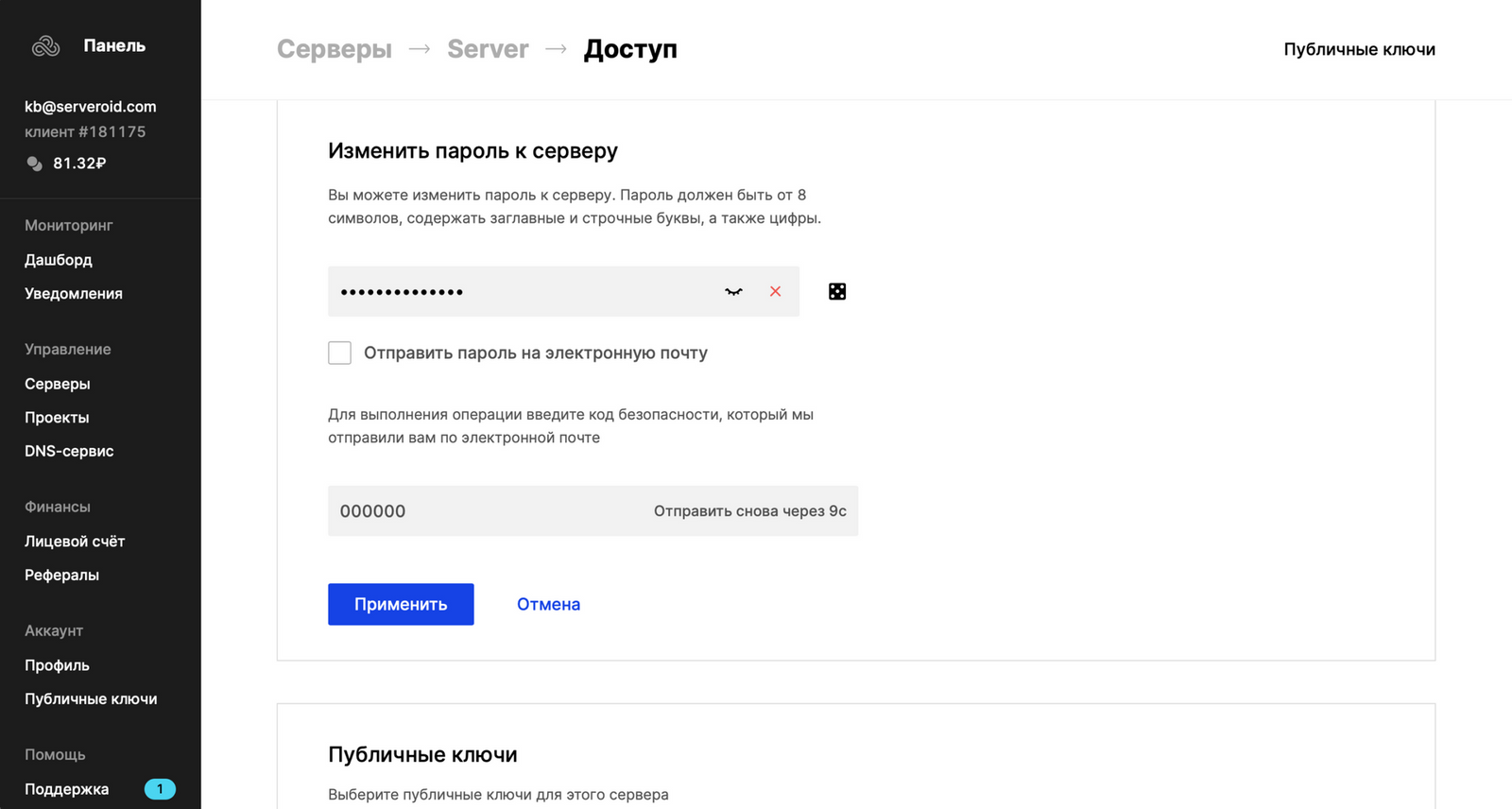1512x809 pixels.
Task: Open Уведомления in the sidebar
Action: 74,293
